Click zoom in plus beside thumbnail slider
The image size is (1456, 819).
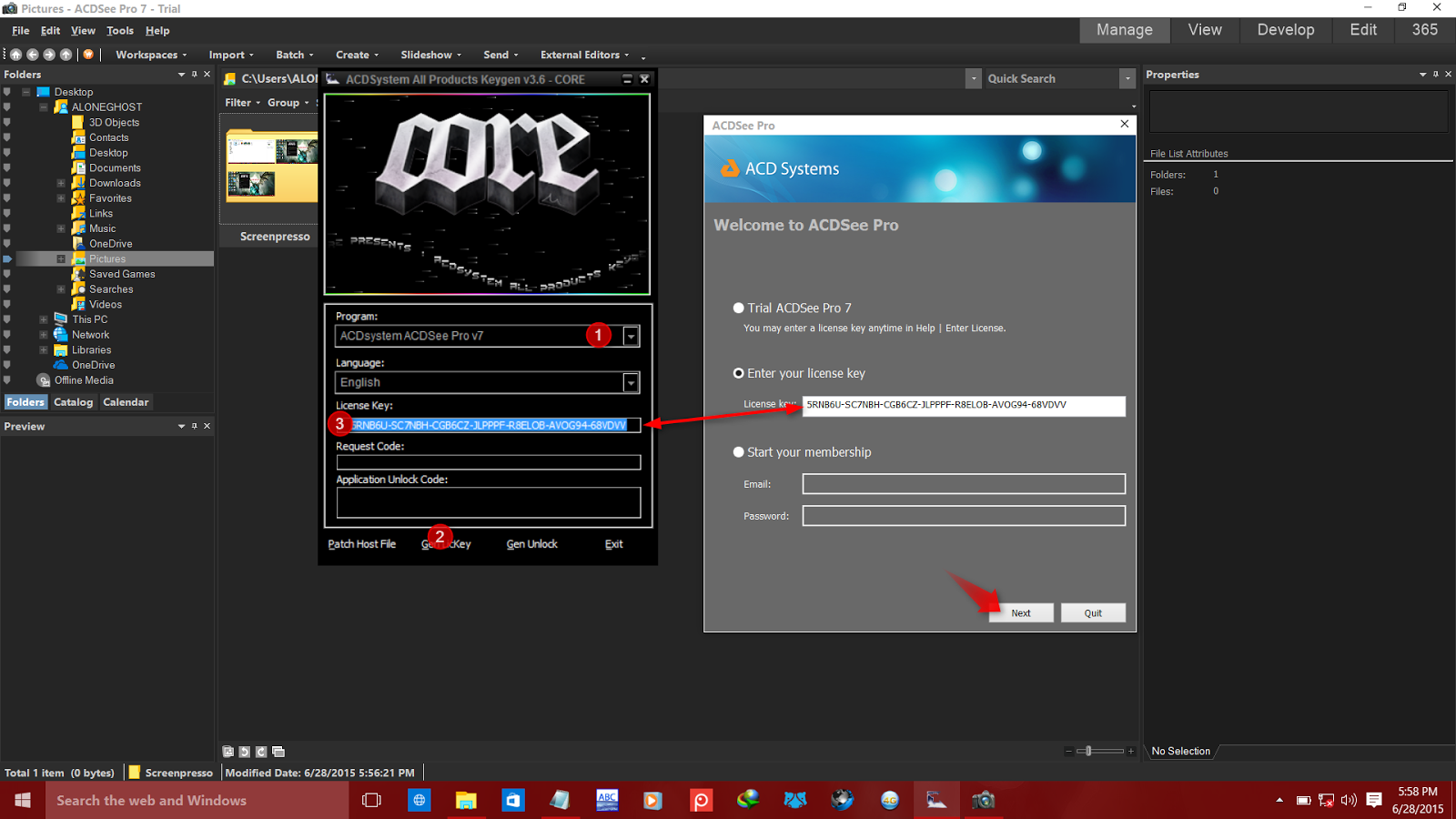pyautogui.click(x=1131, y=752)
